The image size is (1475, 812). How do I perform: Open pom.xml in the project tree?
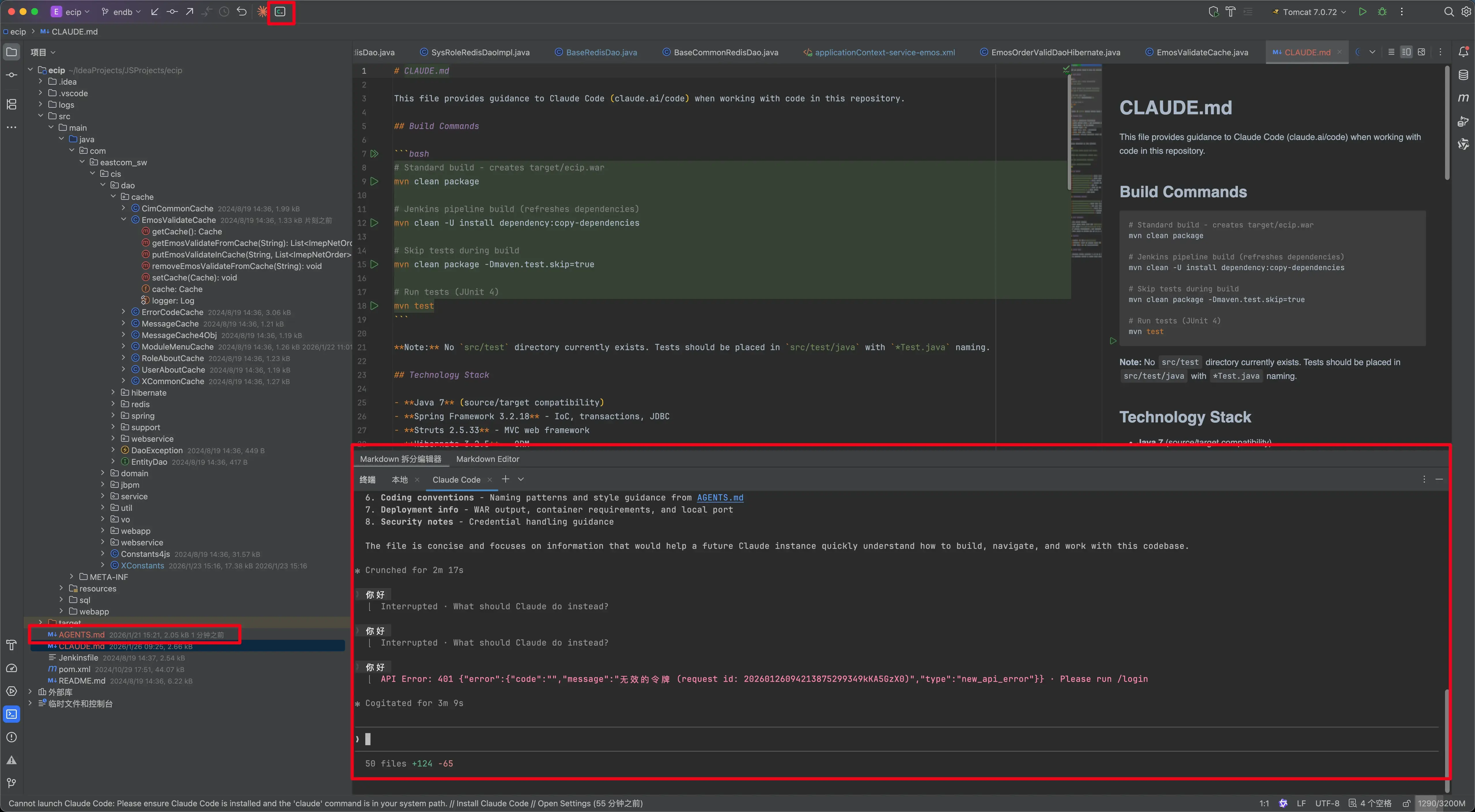(x=74, y=669)
